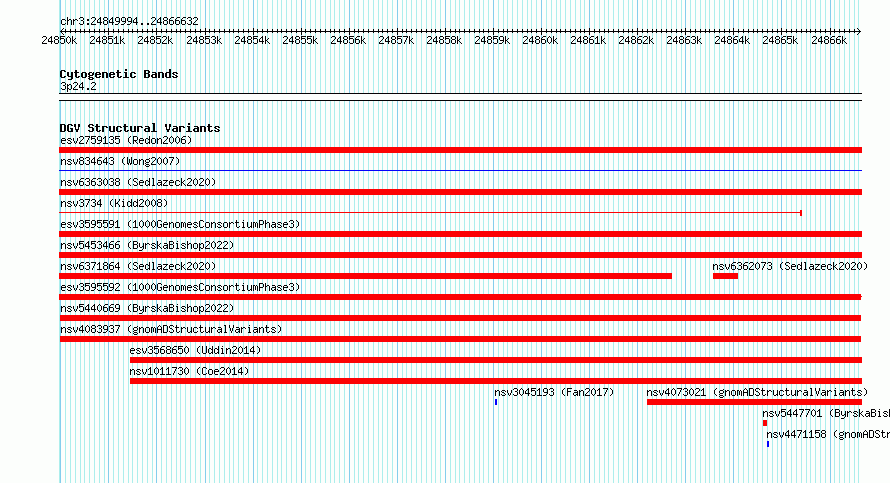The width and height of the screenshot is (890, 483).
Task: Open nsv4083937 (gnomADStructuralVariants) label
Action: tap(171, 329)
